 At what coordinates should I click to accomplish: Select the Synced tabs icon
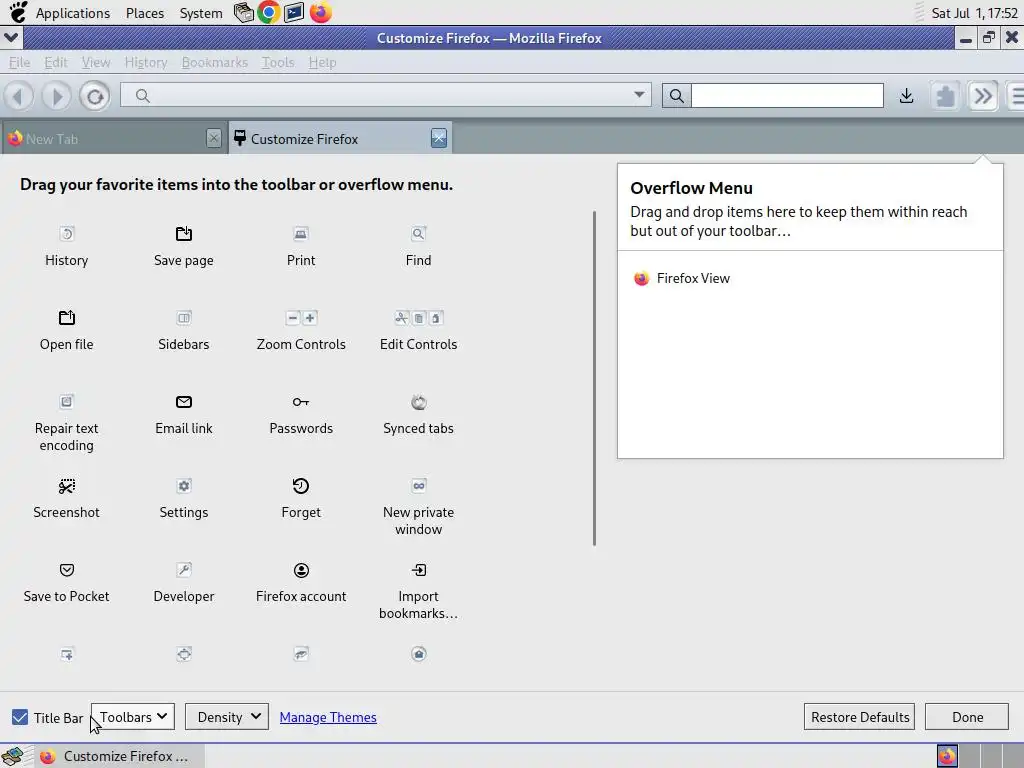click(x=419, y=402)
